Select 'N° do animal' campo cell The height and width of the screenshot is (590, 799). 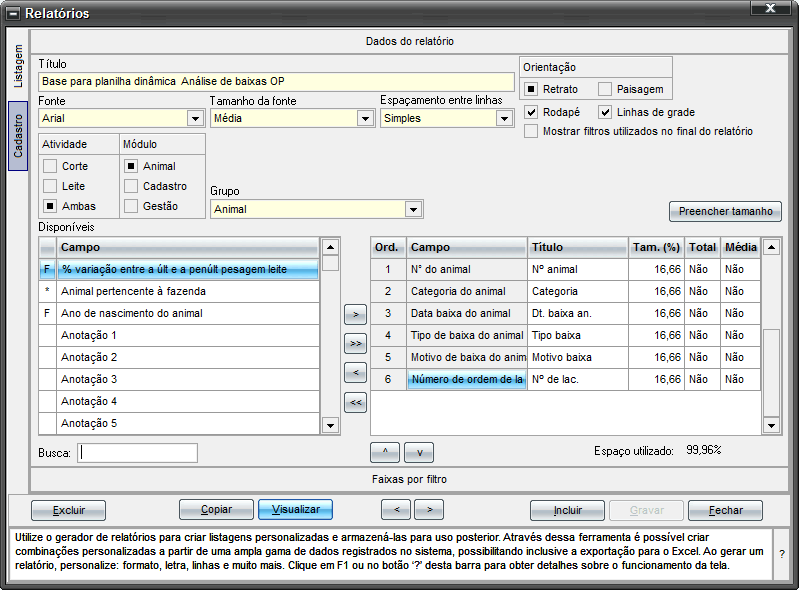point(466,269)
